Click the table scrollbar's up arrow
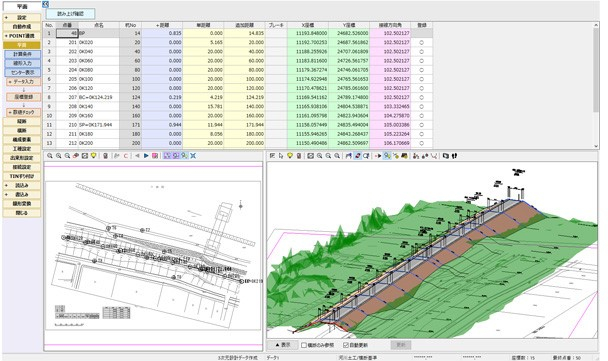Viewport: 608px width, 361px height. (x=596, y=25)
